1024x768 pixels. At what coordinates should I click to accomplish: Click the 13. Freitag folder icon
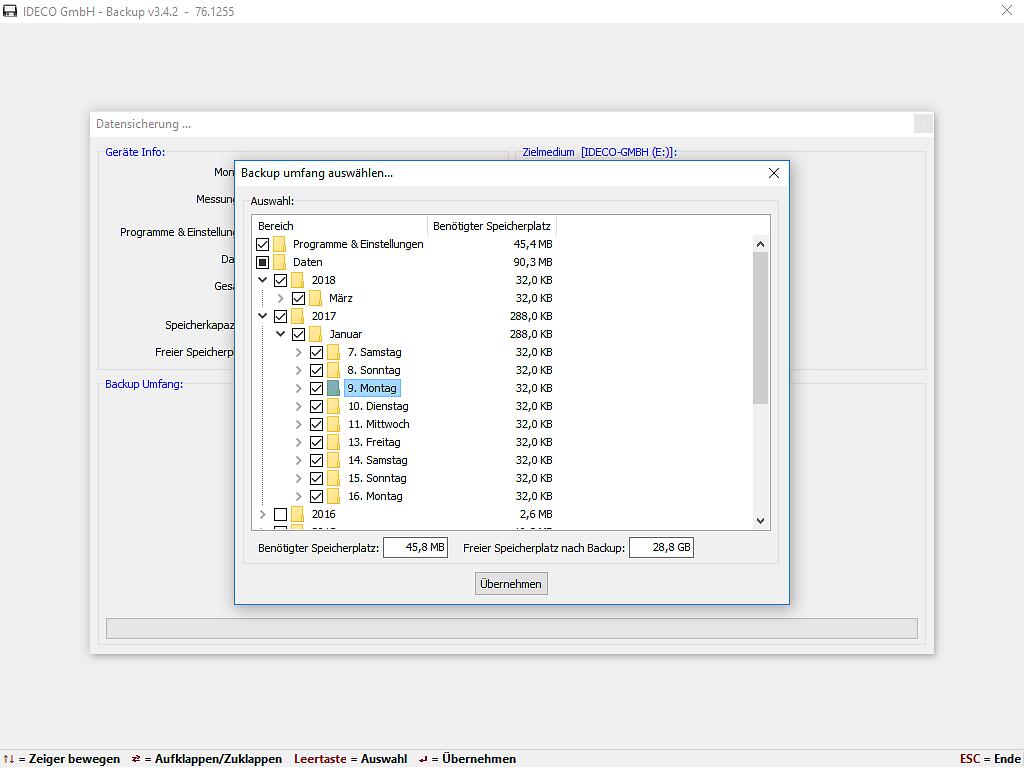334,442
